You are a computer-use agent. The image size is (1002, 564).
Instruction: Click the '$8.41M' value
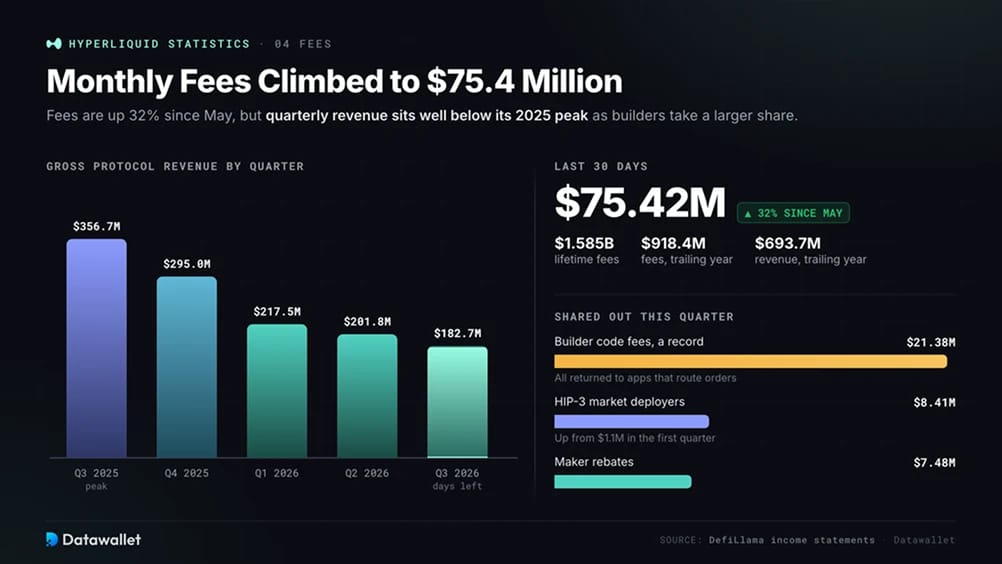[934, 402]
